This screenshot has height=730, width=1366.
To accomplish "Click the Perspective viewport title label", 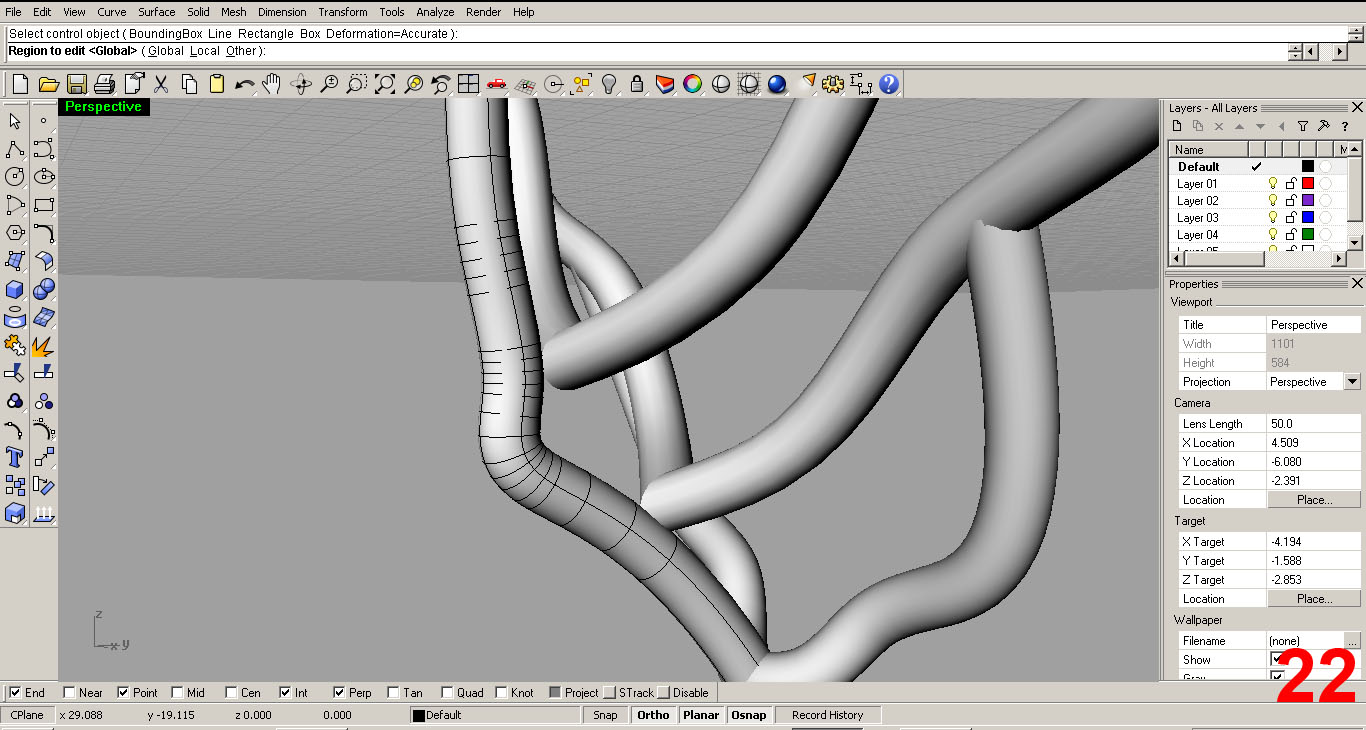I will [x=104, y=107].
